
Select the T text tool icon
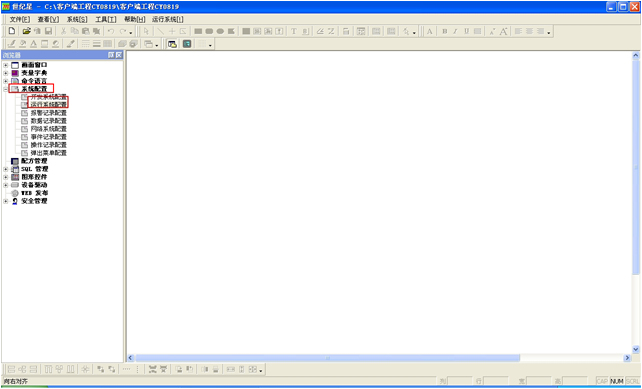click(294, 31)
